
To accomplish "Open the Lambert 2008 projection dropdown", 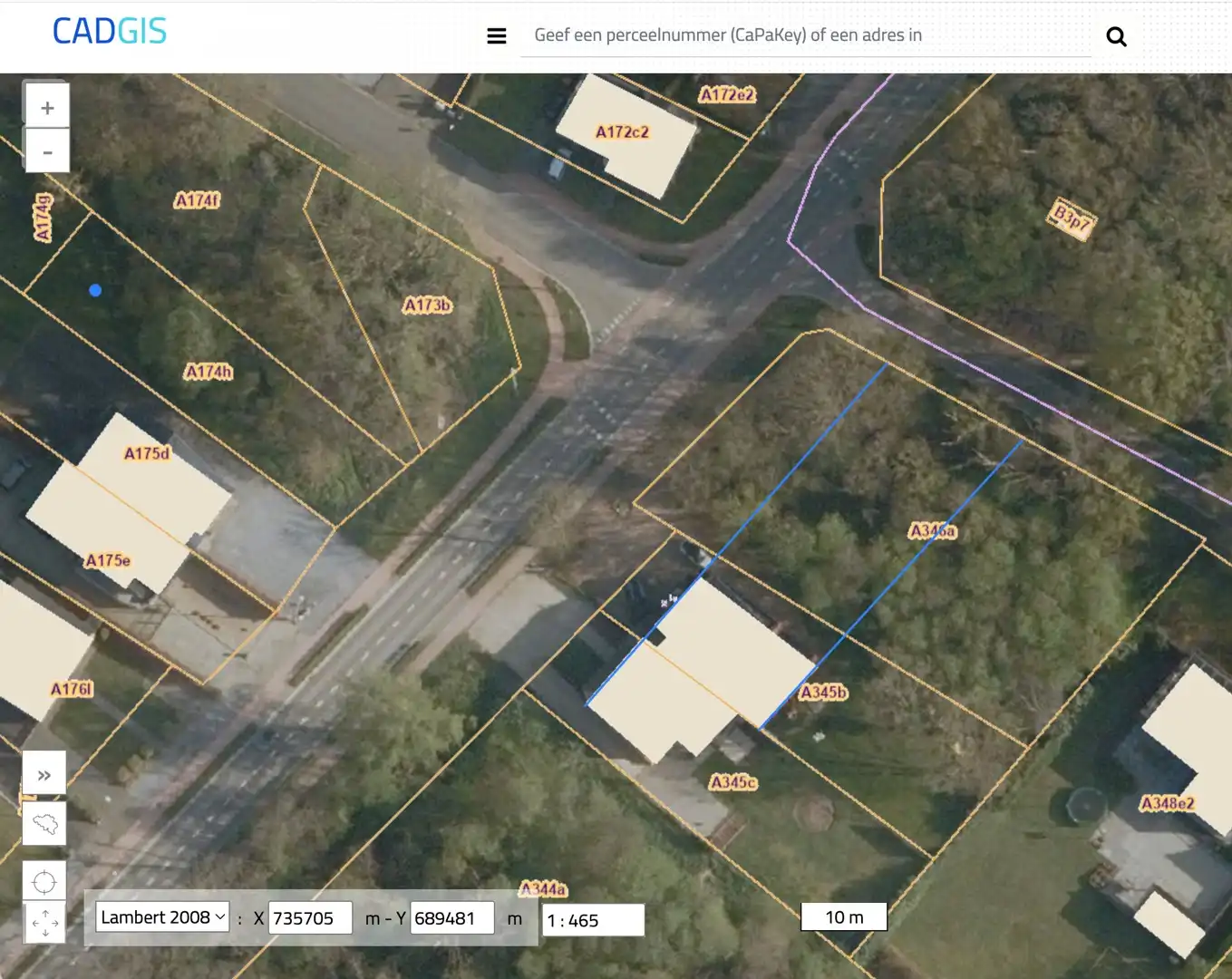I will [162, 917].
